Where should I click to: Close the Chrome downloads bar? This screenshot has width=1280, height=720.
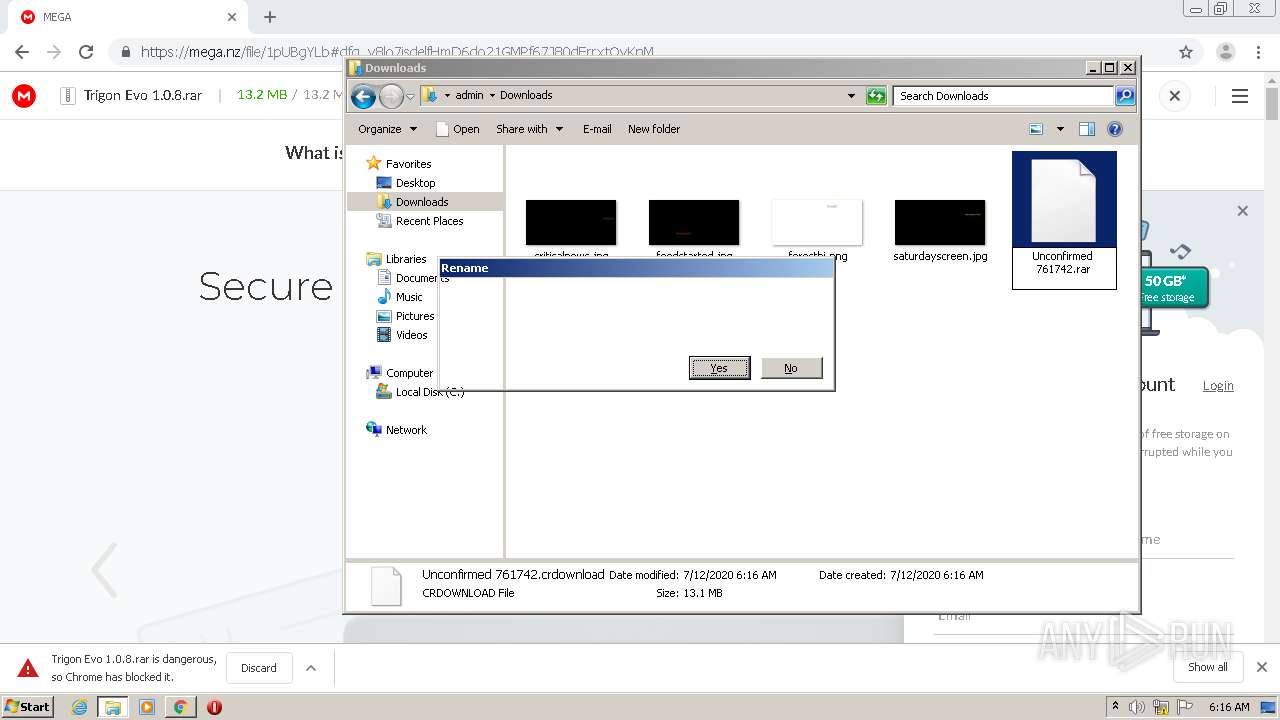point(1261,667)
